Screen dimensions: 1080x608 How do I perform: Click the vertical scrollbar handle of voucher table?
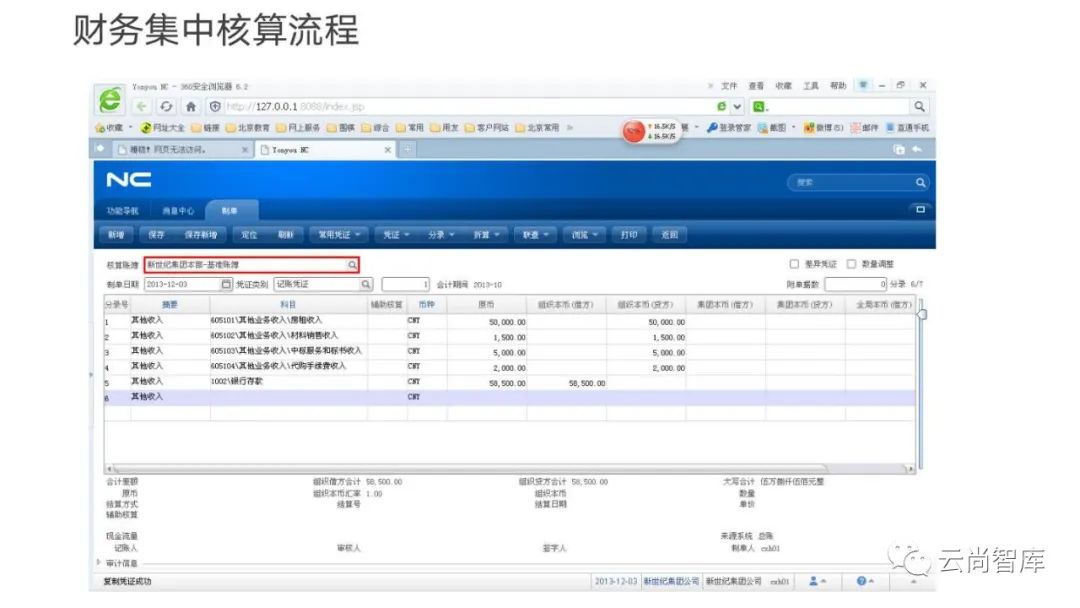[x=922, y=314]
